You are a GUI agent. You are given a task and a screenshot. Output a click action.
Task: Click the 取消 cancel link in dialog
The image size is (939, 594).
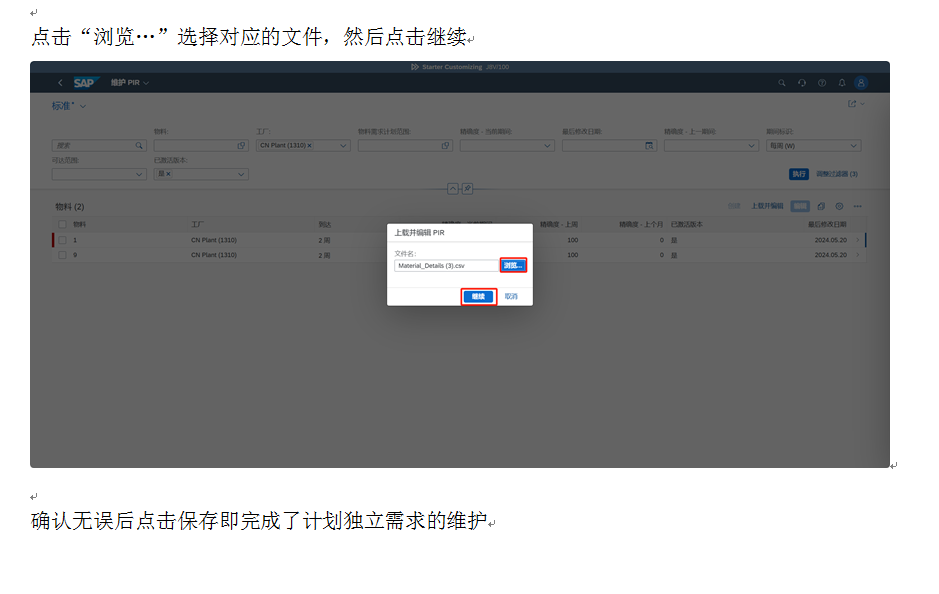pyautogui.click(x=511, y=297)
